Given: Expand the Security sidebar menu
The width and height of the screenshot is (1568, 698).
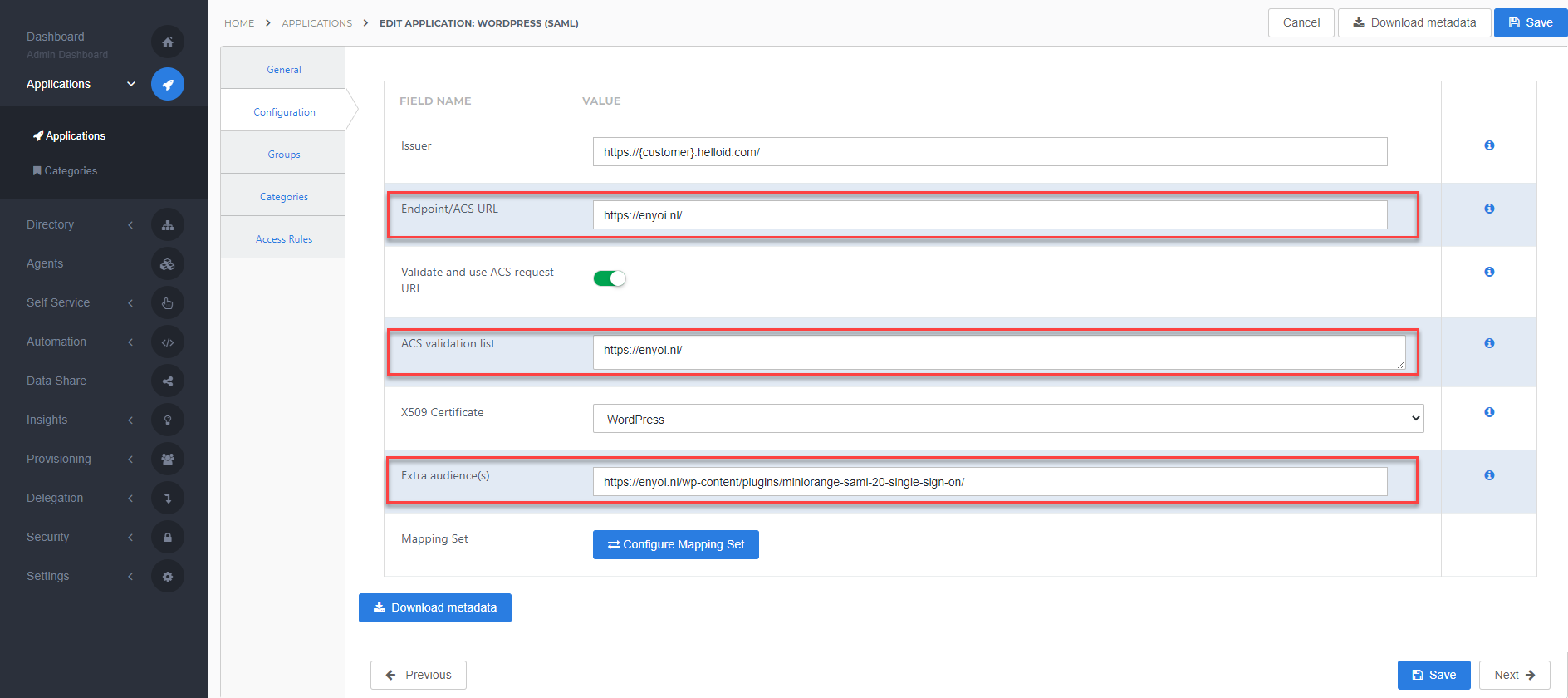Looking at the screenshot, I should [x=130, y=538].
